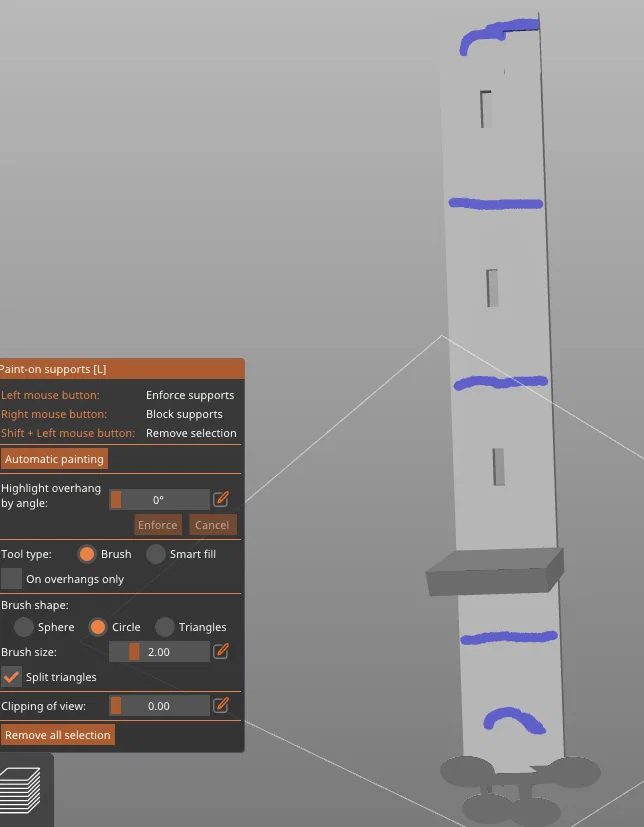
Task: Click the Left mouse button label
Action: click(x=50, y=395)
